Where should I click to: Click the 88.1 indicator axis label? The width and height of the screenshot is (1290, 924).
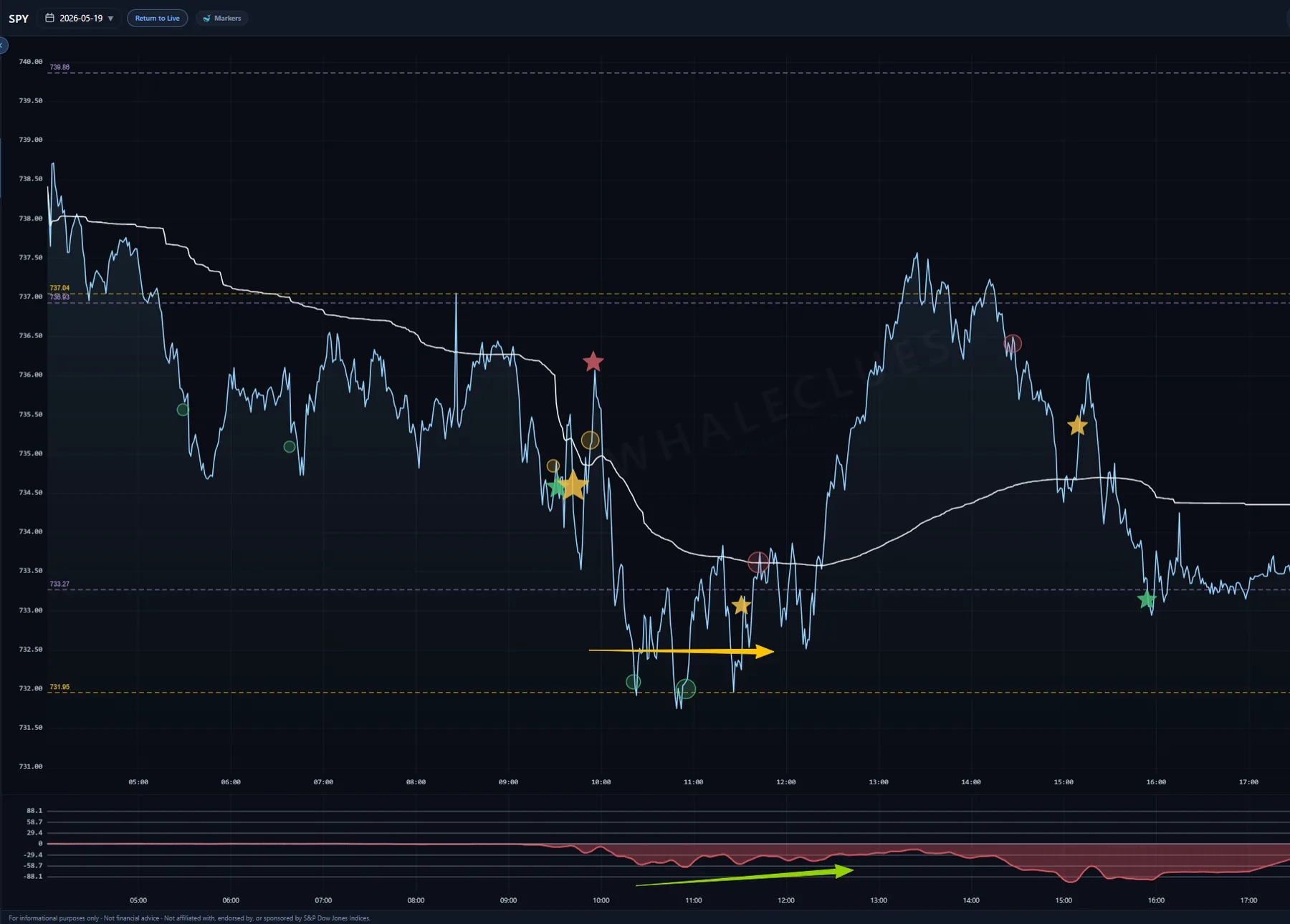(x=34, y=811)
